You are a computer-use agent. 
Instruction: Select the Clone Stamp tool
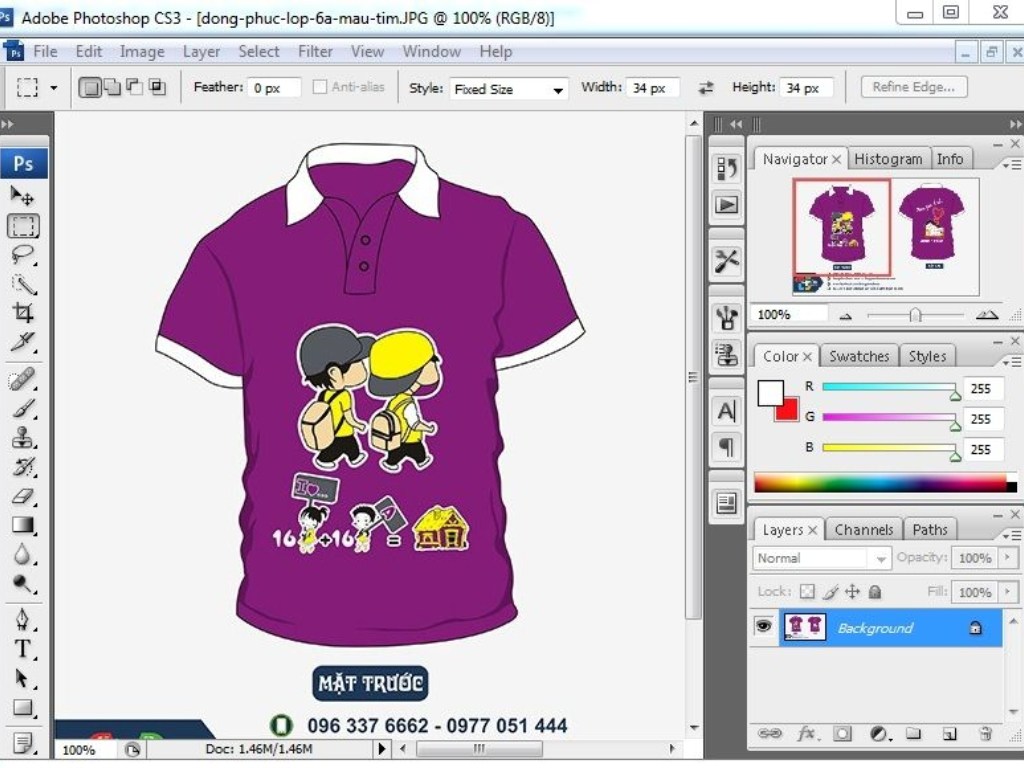pos(22,437)
